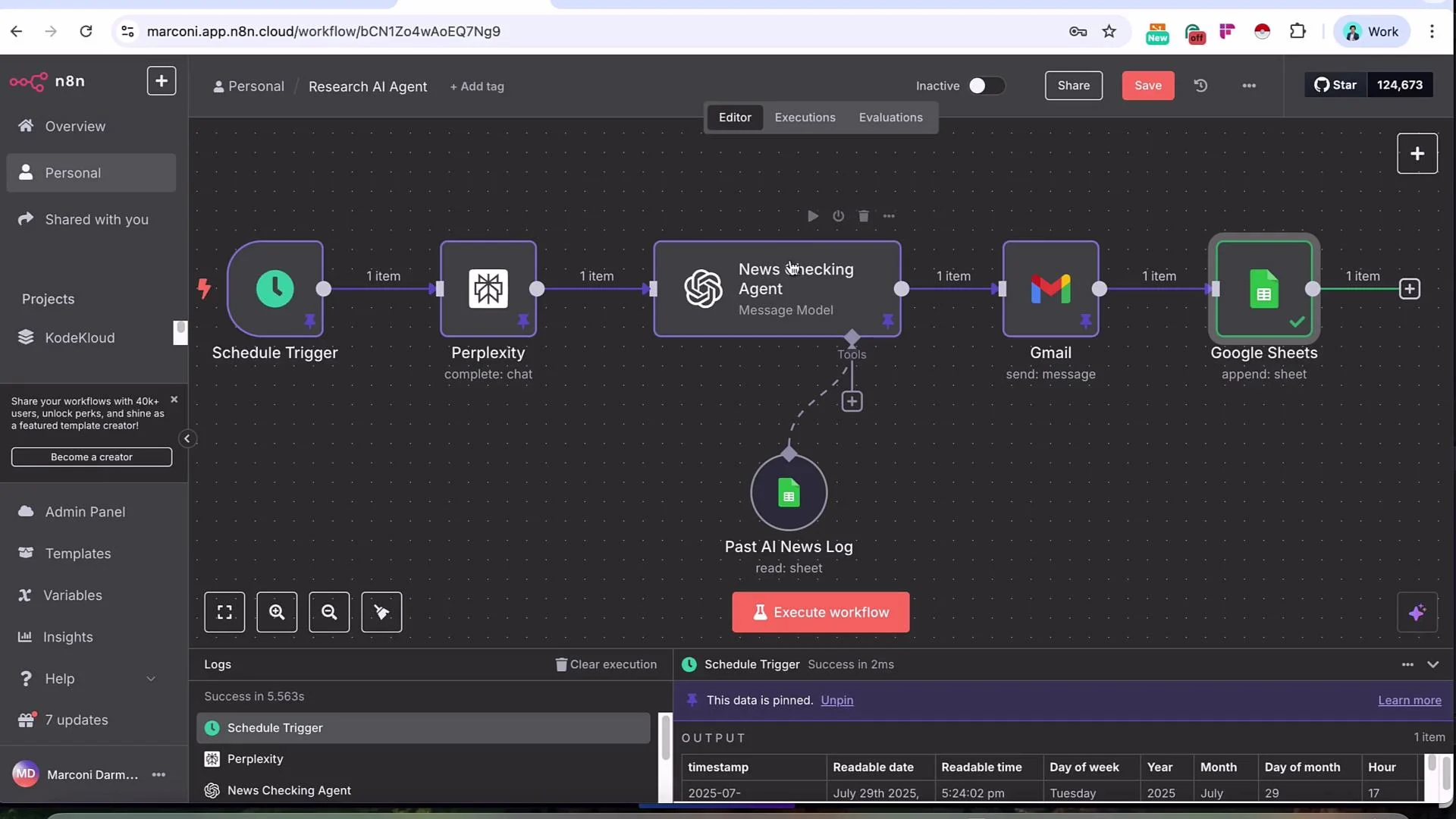
Task: Create new item with sidebar plus
Action: (x=161, y=81)
